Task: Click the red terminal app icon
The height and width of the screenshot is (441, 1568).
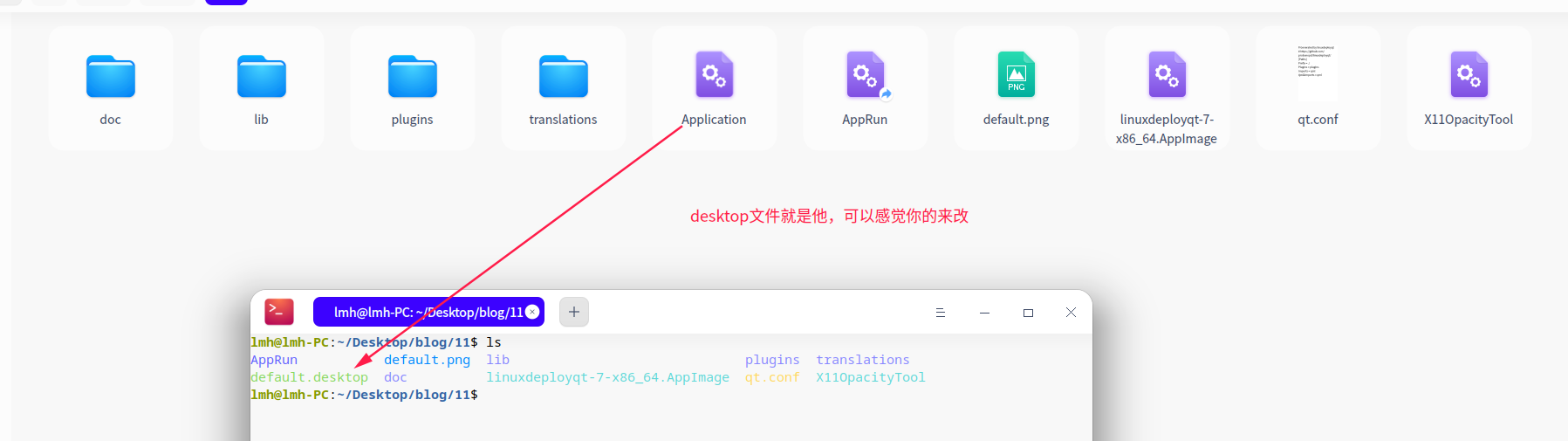Action: [279, 312]
